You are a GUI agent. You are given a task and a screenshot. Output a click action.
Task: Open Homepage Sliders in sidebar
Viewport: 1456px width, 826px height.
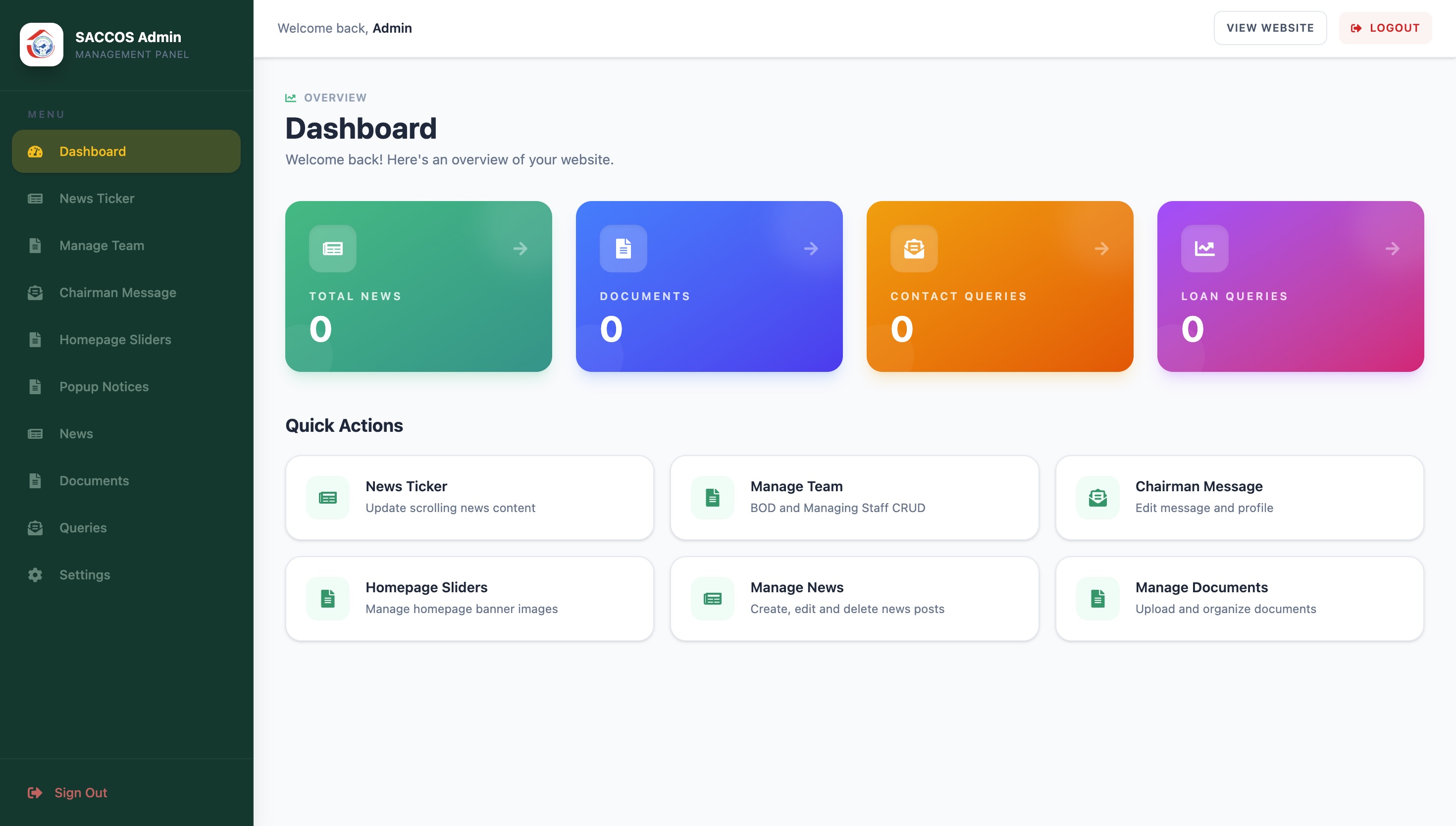click(126, 340)
